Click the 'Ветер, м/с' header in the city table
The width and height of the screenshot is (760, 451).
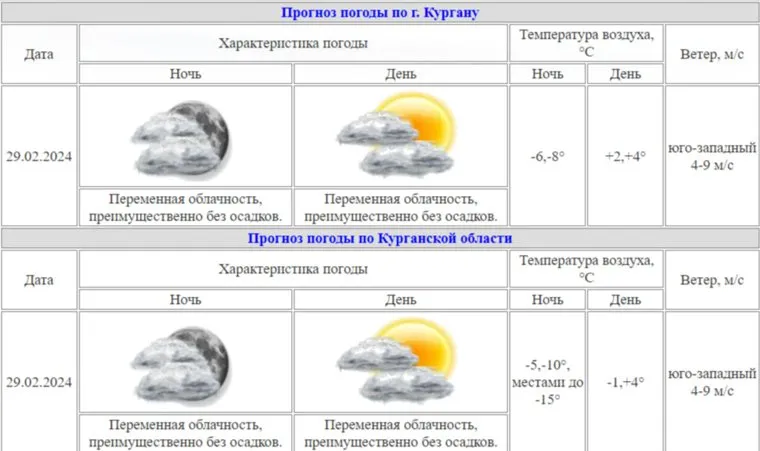click(712, 54)
